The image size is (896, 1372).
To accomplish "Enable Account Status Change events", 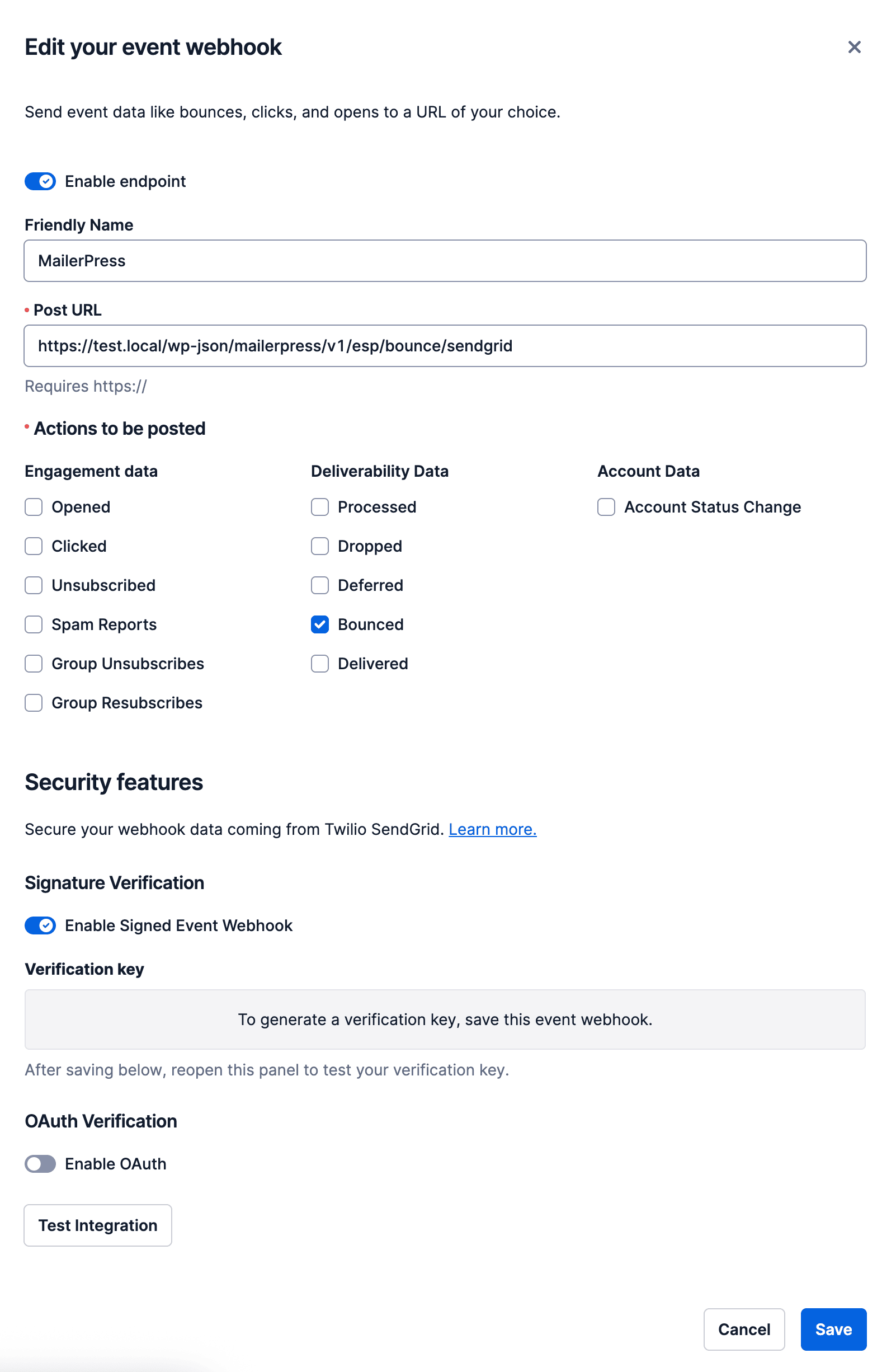I will point(606,507).
